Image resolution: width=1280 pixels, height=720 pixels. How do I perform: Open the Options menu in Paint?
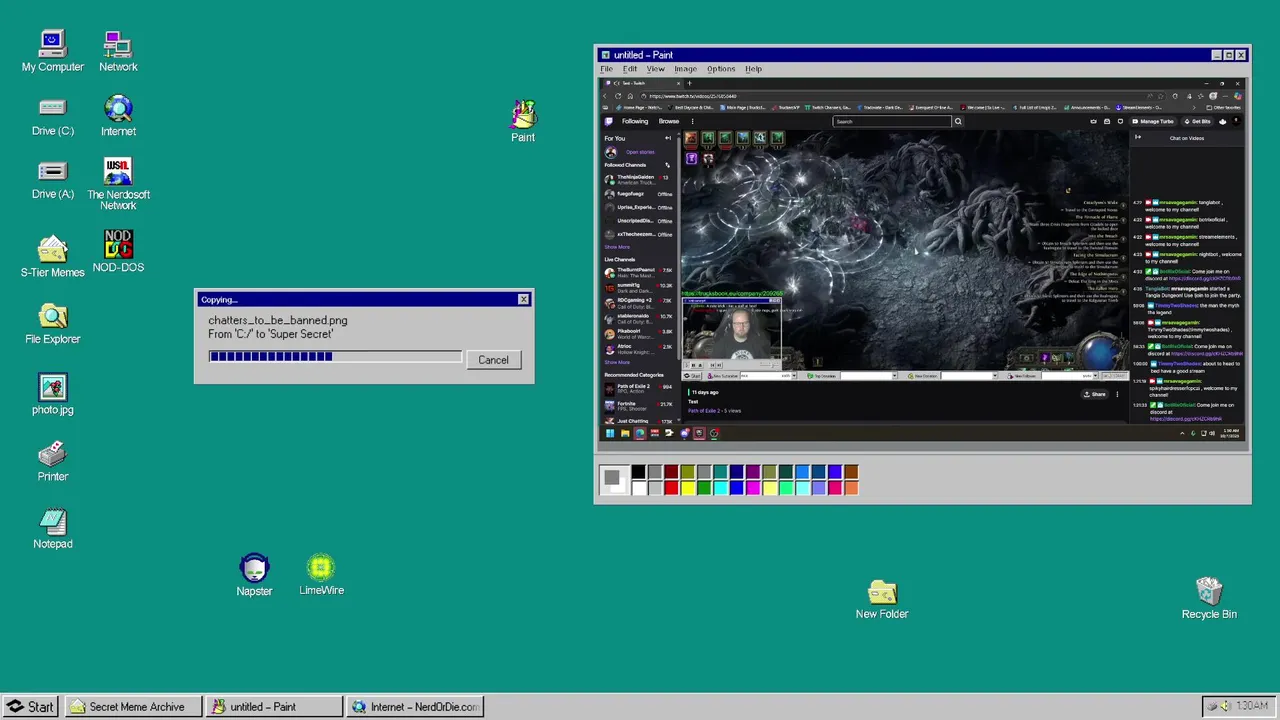click(721, 69)
